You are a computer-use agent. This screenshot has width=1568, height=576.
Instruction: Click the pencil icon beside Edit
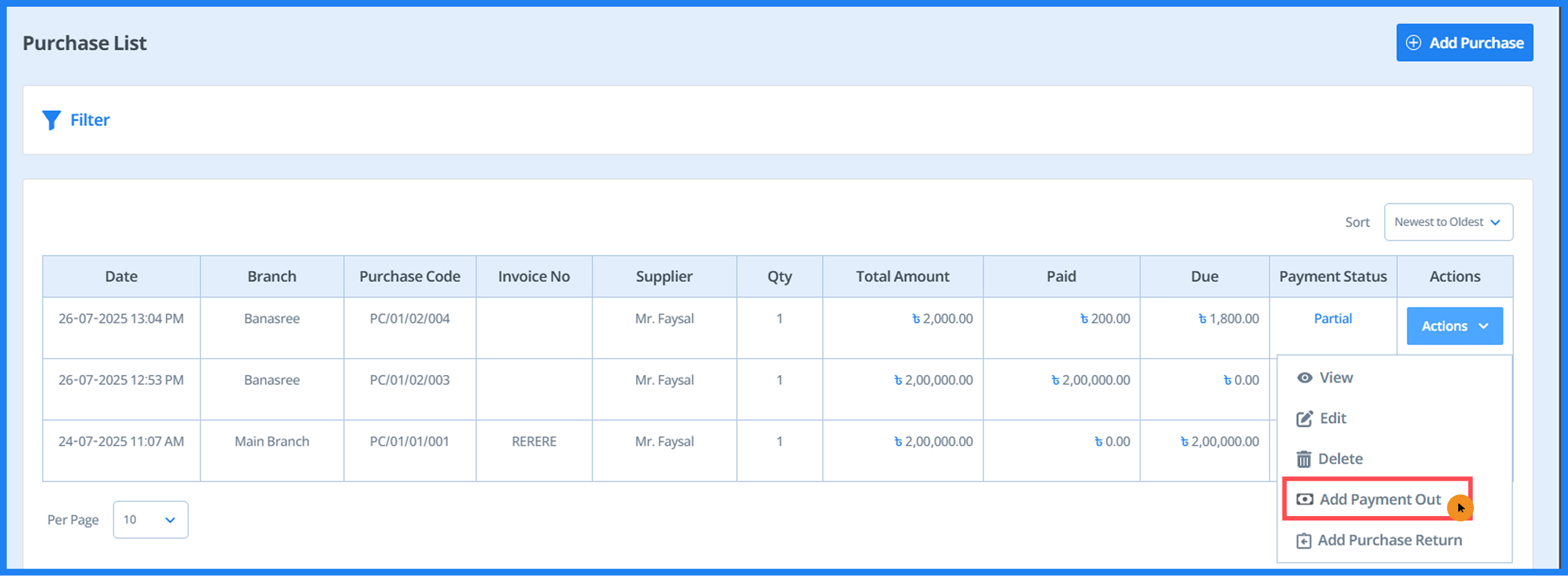point(1304,419)
